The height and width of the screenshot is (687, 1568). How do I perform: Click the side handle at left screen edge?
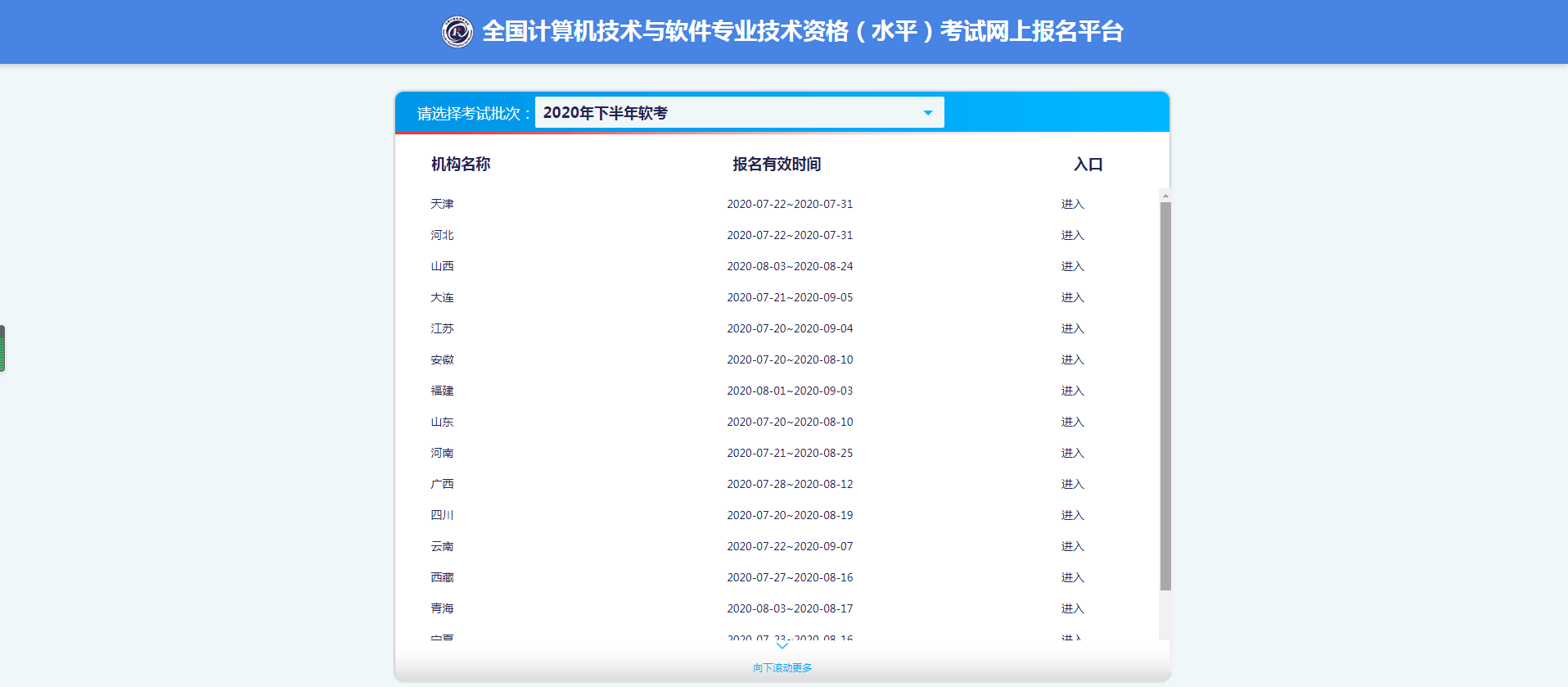point(2,348)
